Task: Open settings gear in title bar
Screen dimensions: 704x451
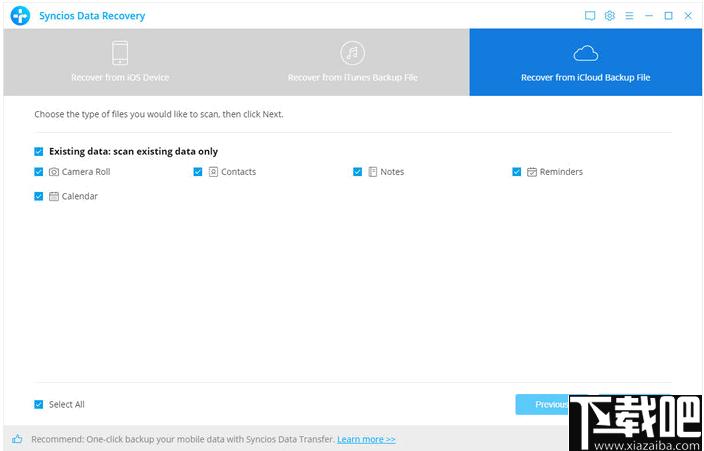Action: pyautogui.click(x=609, y=16)
